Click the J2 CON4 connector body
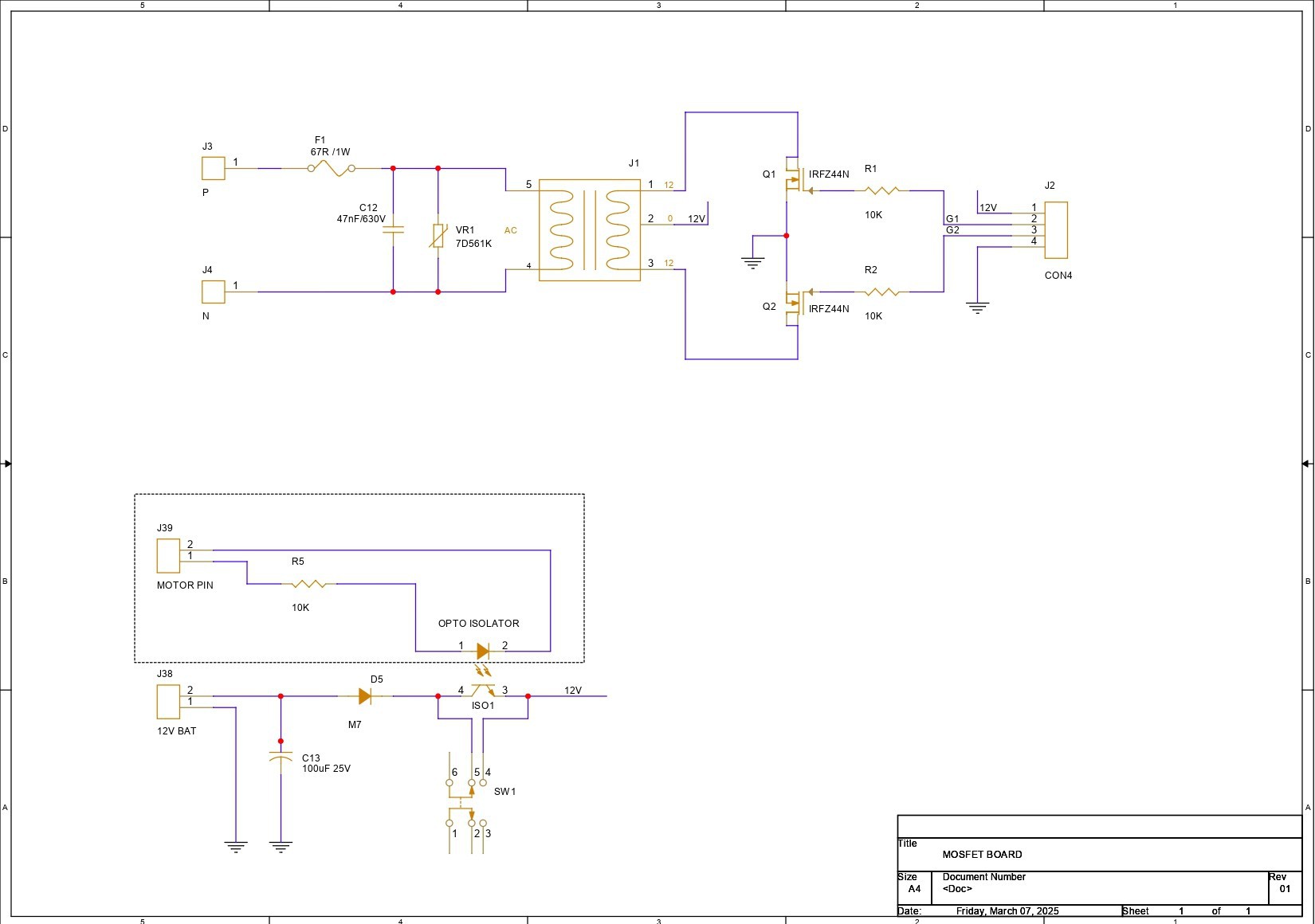Screen dimensions: 1315x924 click(1056, 230)
